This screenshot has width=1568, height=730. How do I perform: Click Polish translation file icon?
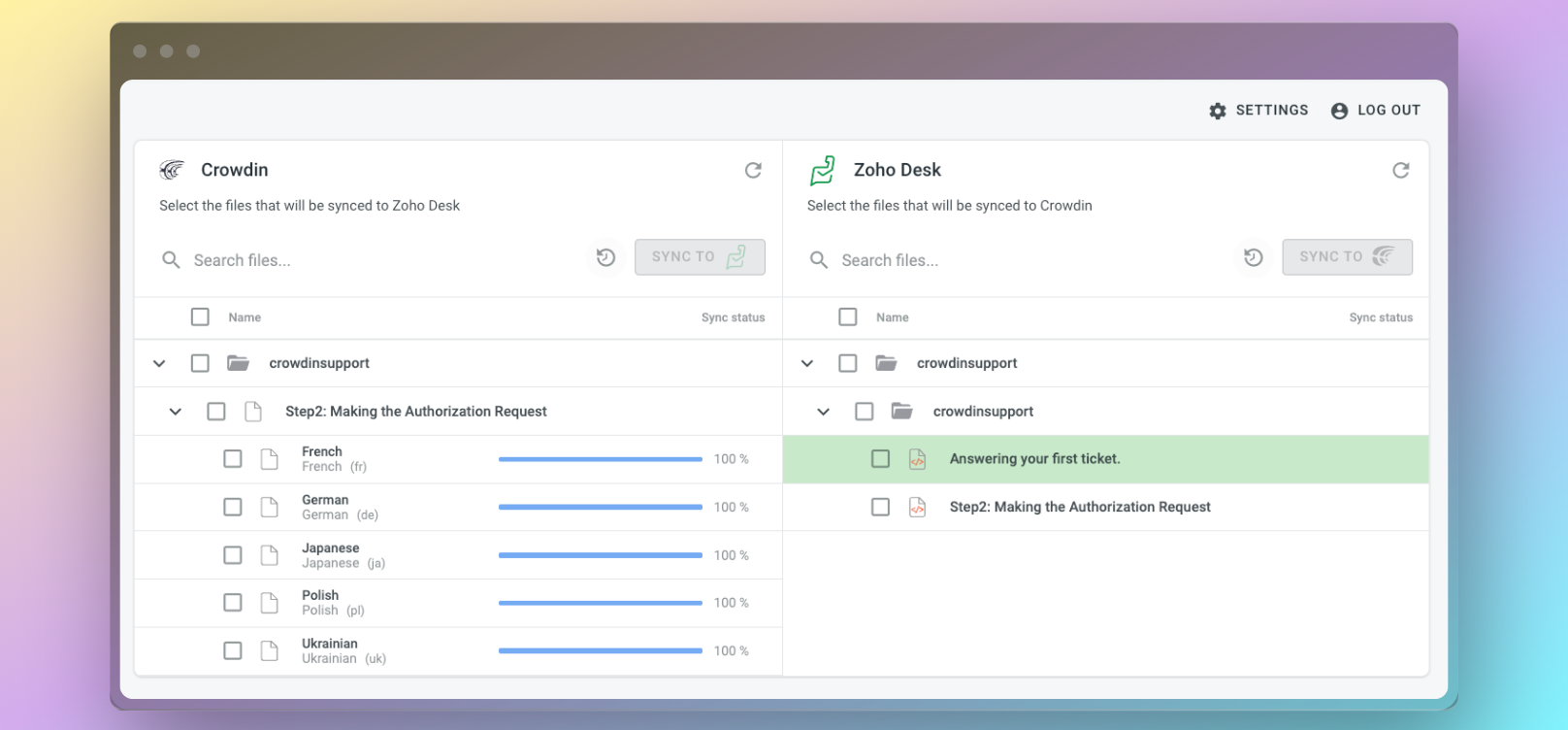pyautogui.click(x=270, y=603)
